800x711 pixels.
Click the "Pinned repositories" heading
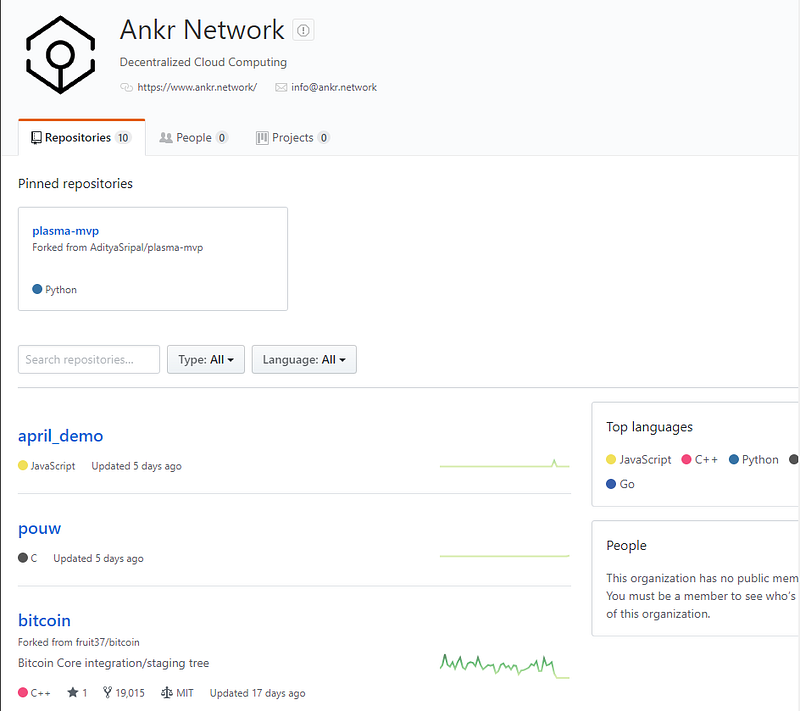tap(75, 184)
